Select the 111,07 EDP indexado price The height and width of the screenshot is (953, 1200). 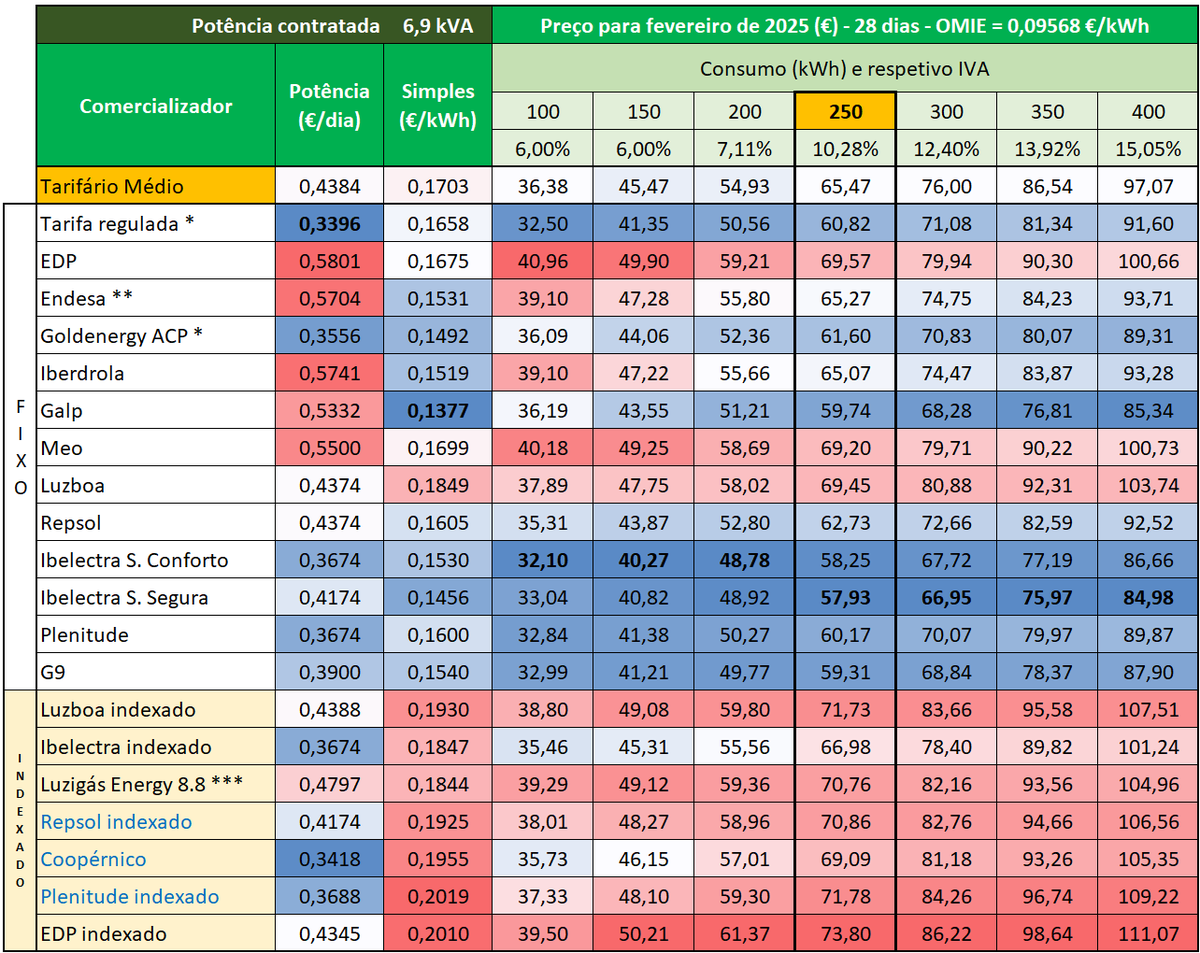[1148, 934]
